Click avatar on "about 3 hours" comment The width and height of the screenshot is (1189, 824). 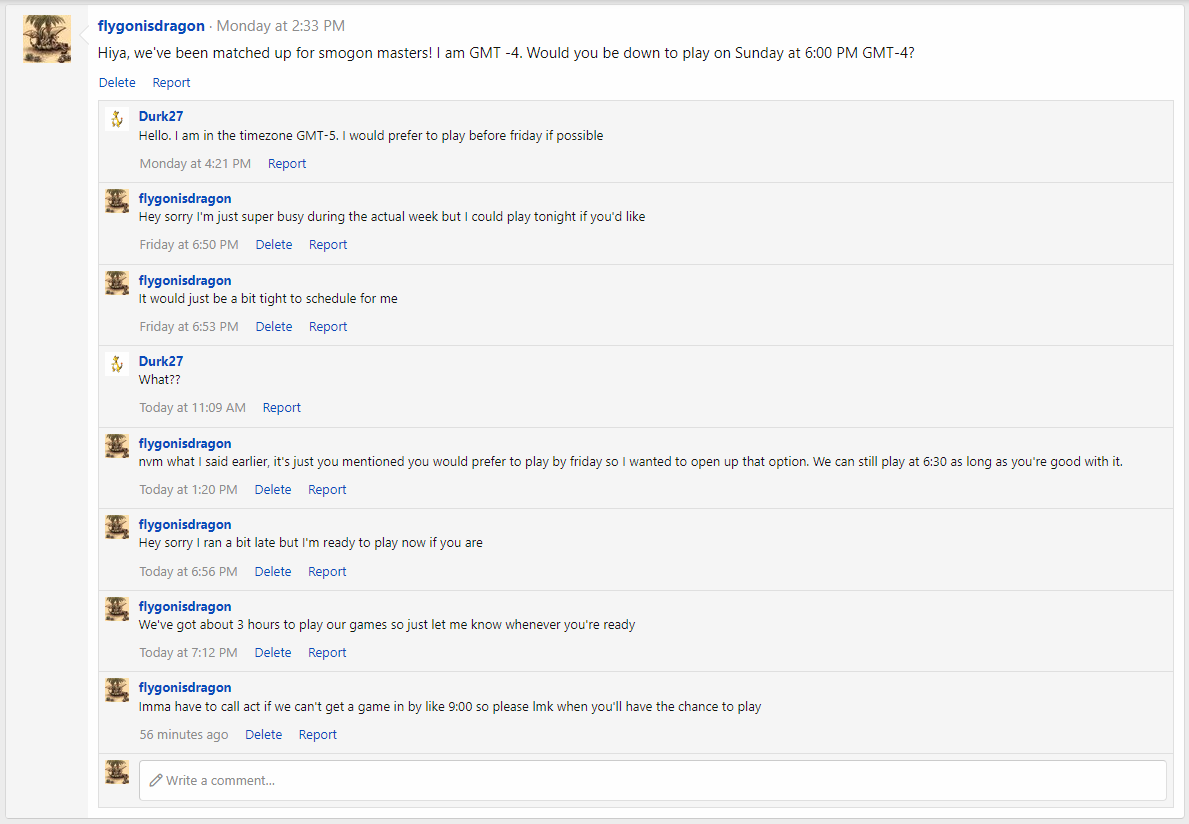117,609
